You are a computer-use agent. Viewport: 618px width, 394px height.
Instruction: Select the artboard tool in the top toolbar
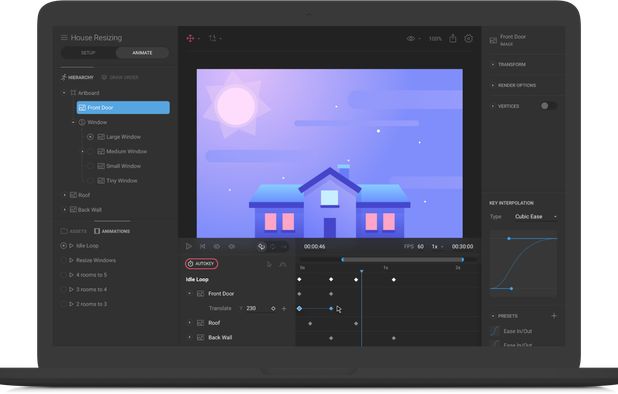point(213,38)
